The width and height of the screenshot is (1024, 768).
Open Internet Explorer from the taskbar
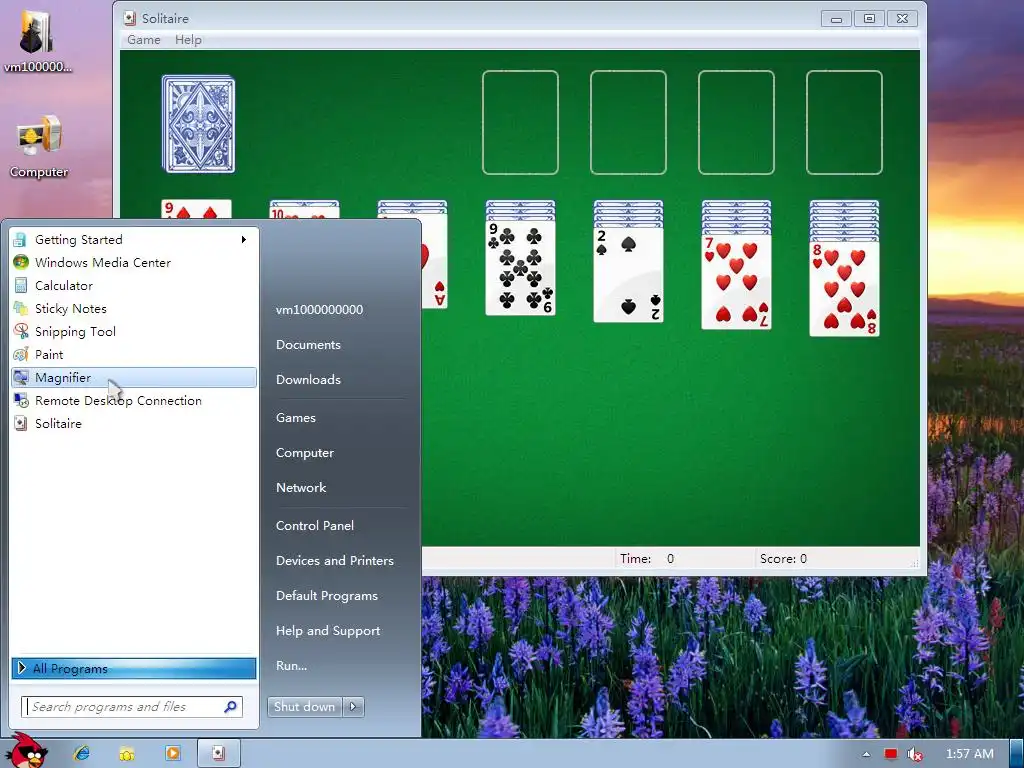(x=82, y=754)
